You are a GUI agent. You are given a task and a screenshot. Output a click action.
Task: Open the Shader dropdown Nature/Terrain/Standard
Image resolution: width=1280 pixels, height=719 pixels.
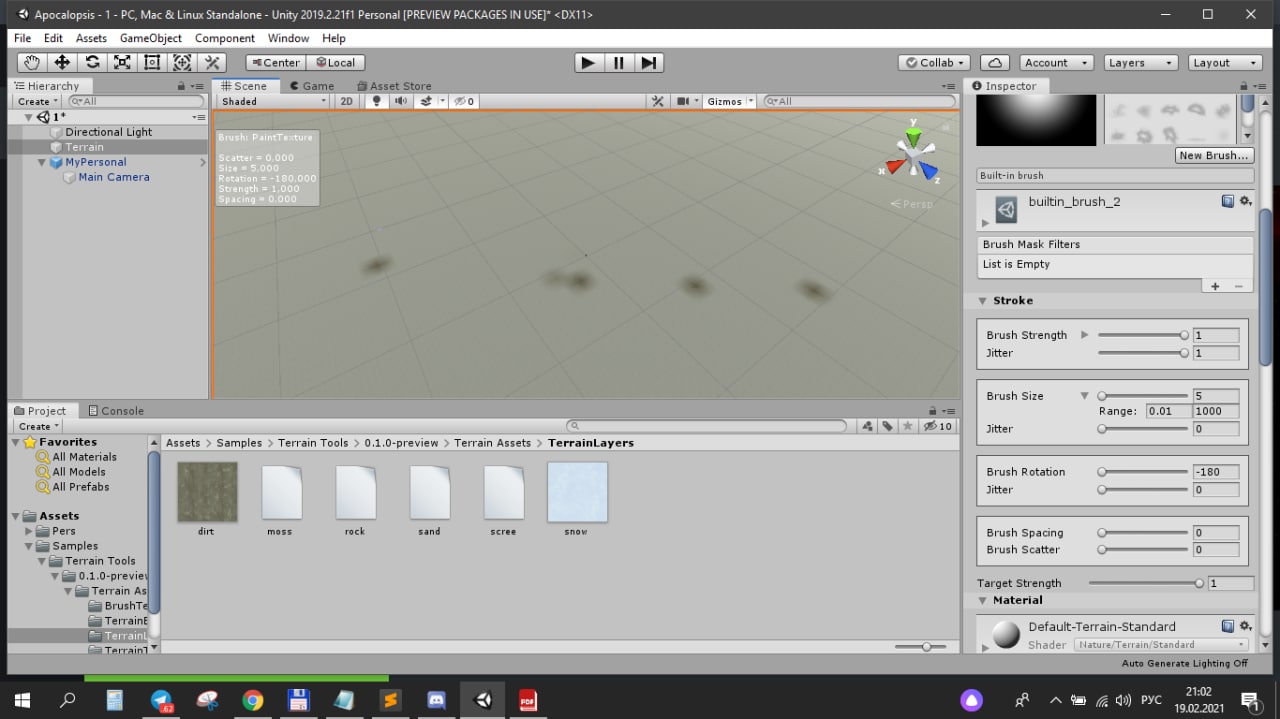(x=1162, y=645)
